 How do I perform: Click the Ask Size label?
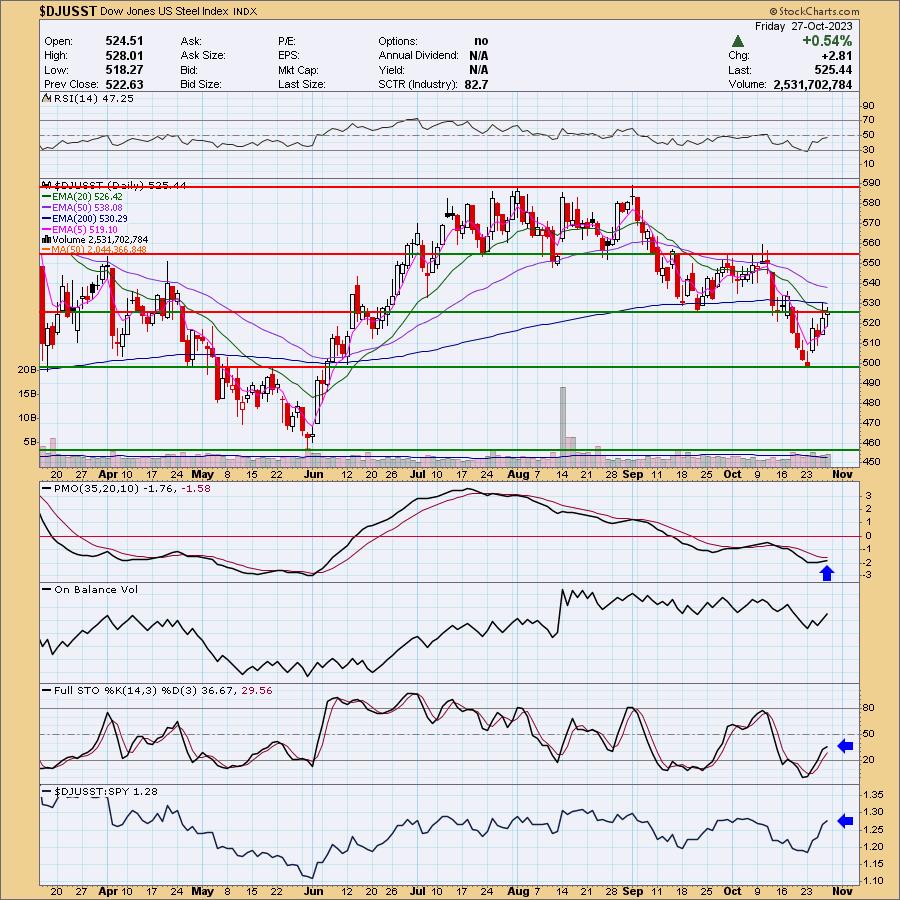point(203,55)
